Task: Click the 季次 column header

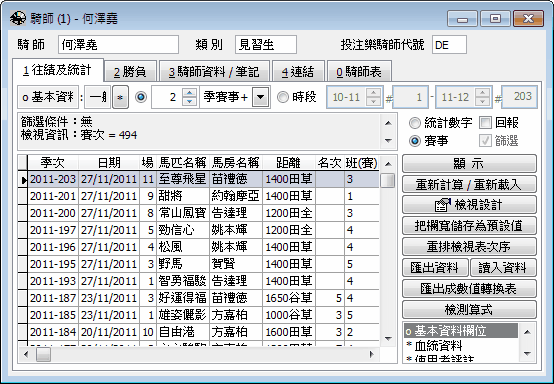Action: click(x=53, y=163)
